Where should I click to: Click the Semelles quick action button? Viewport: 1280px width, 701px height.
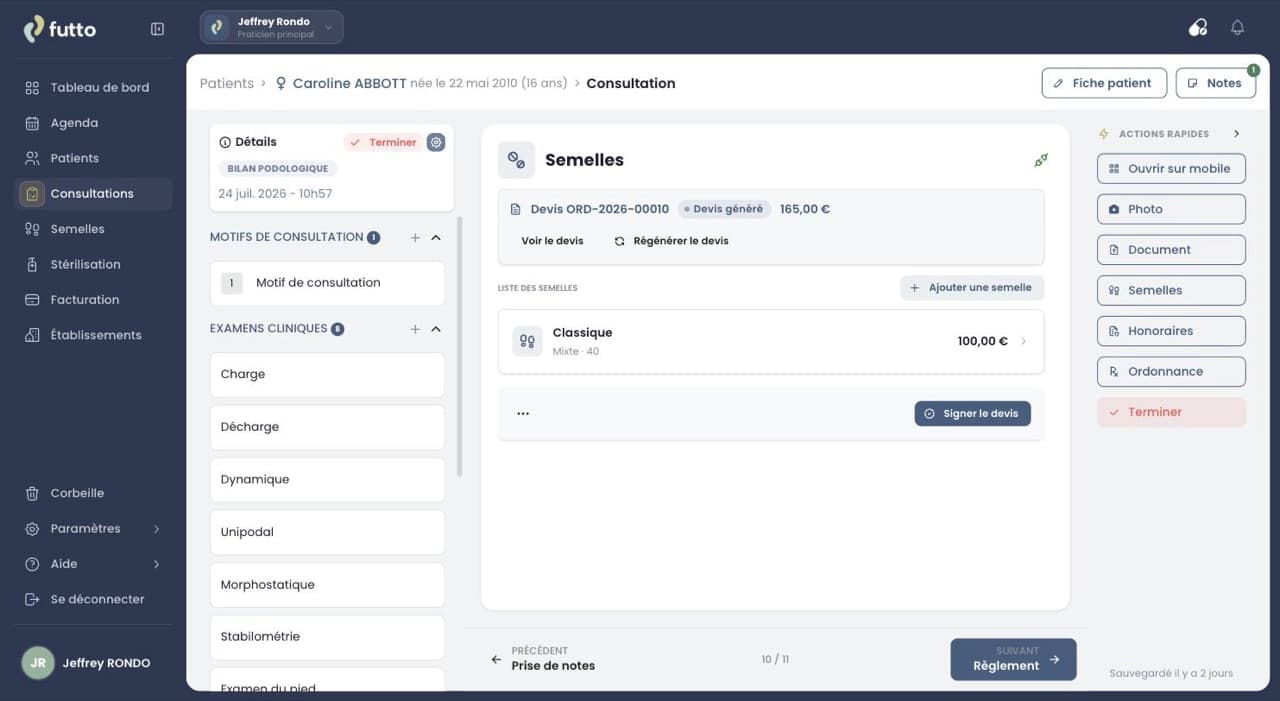tap(1171, 290)
